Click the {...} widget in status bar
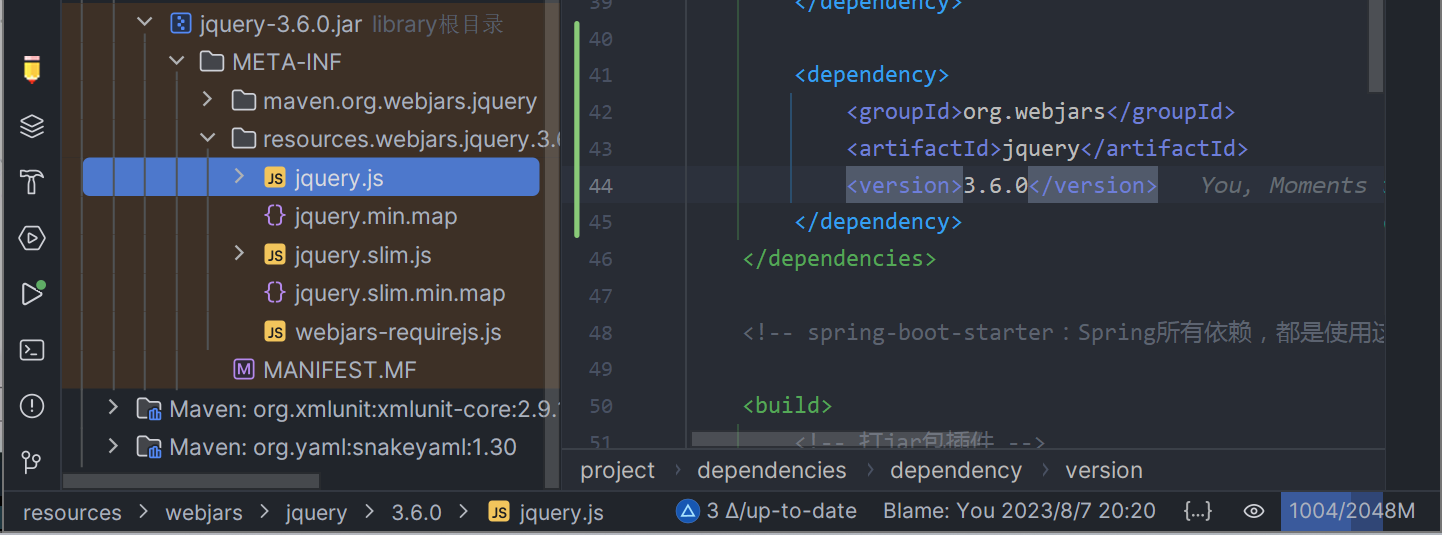Viewport: 1442px width, 535px height. coord(1197,512)
